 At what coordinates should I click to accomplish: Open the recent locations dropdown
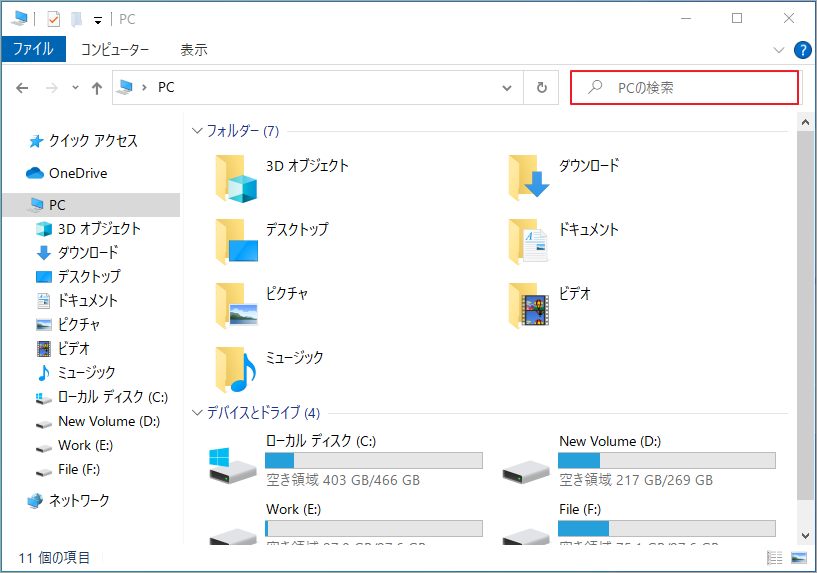75,88
